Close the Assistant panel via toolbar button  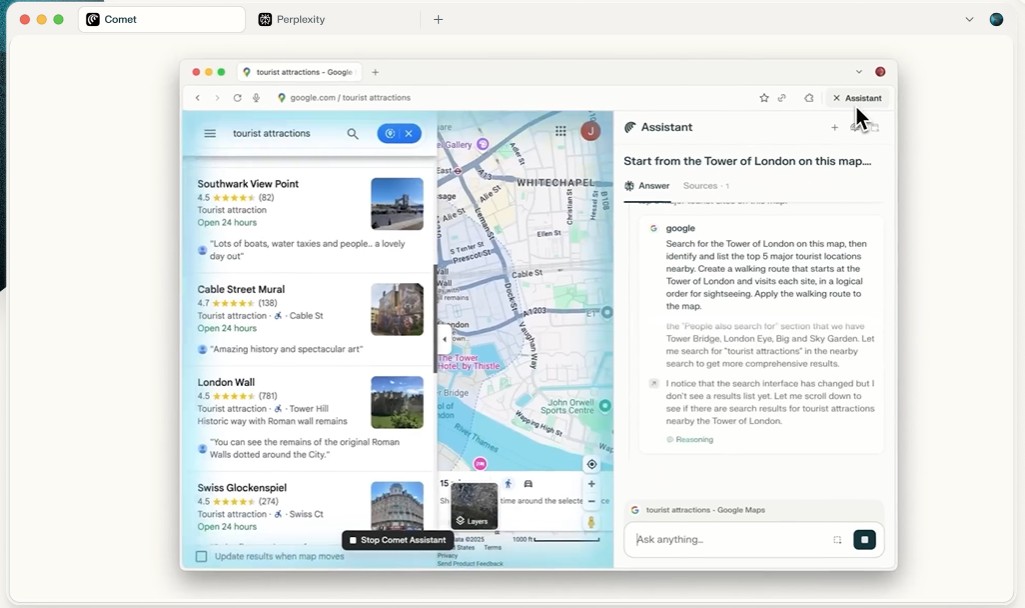tap(857, 97)
